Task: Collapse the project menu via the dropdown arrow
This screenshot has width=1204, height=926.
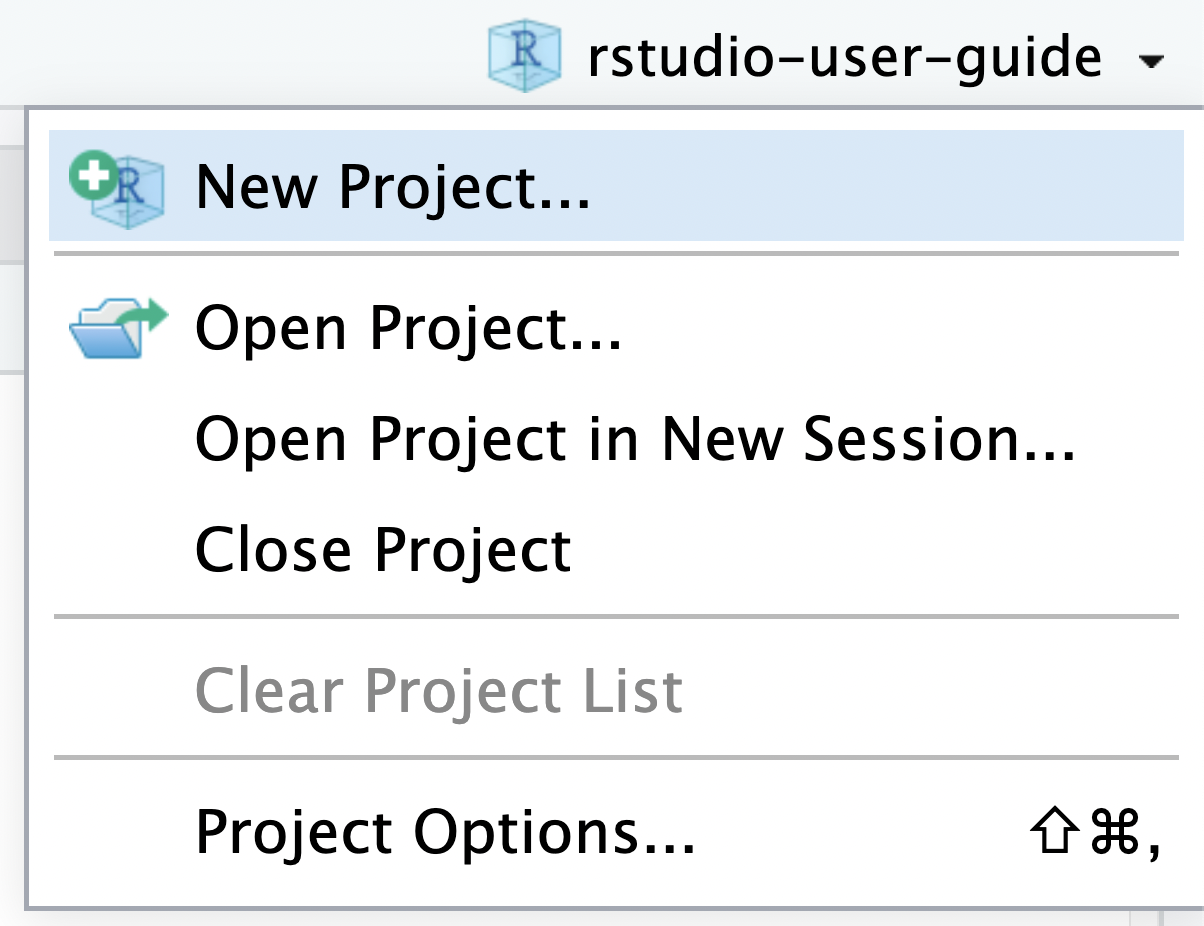Action: (x=1151, y=62)
